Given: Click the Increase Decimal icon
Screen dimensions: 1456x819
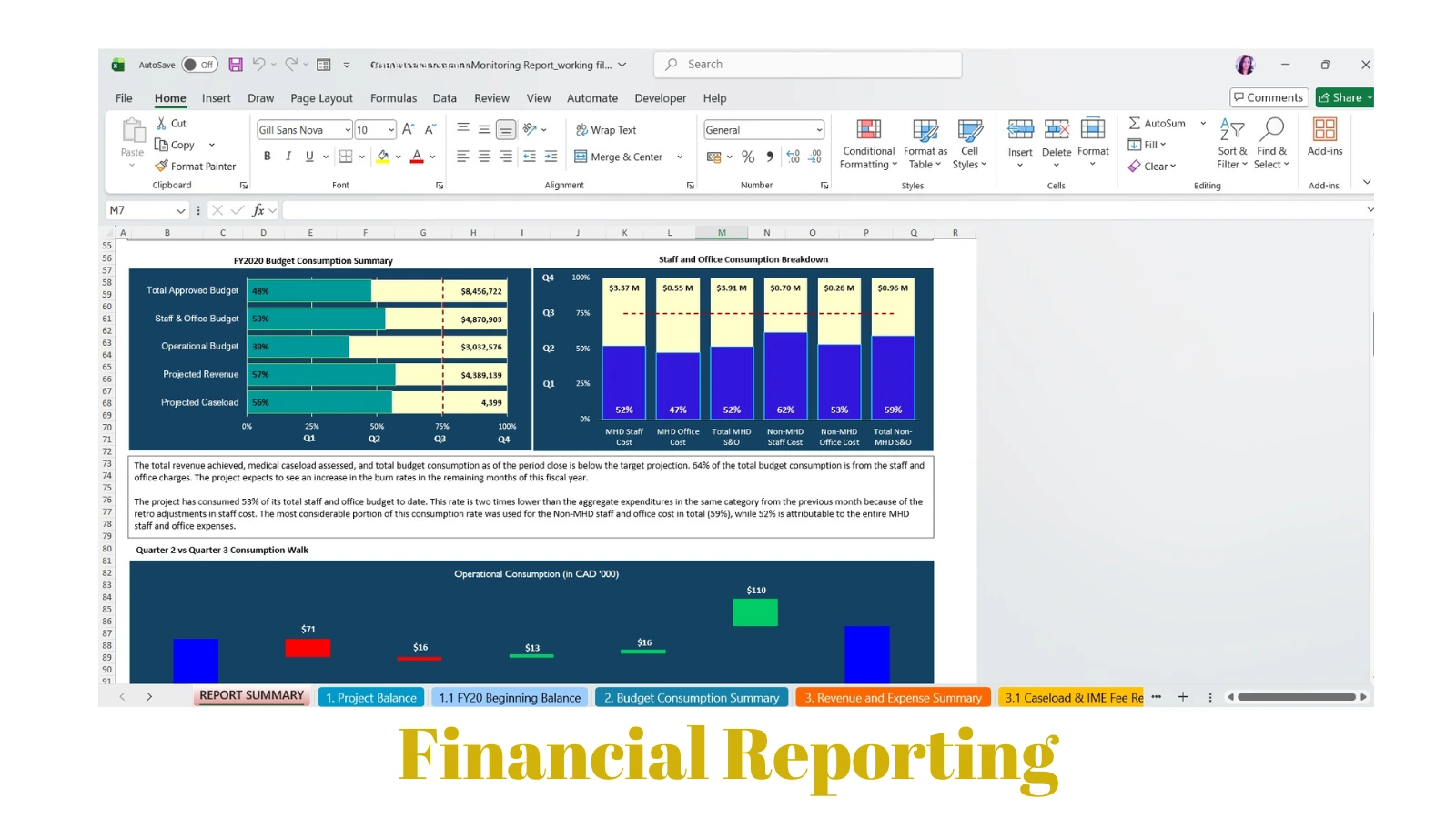Looking at the screenshot, I should pos(793,157).
